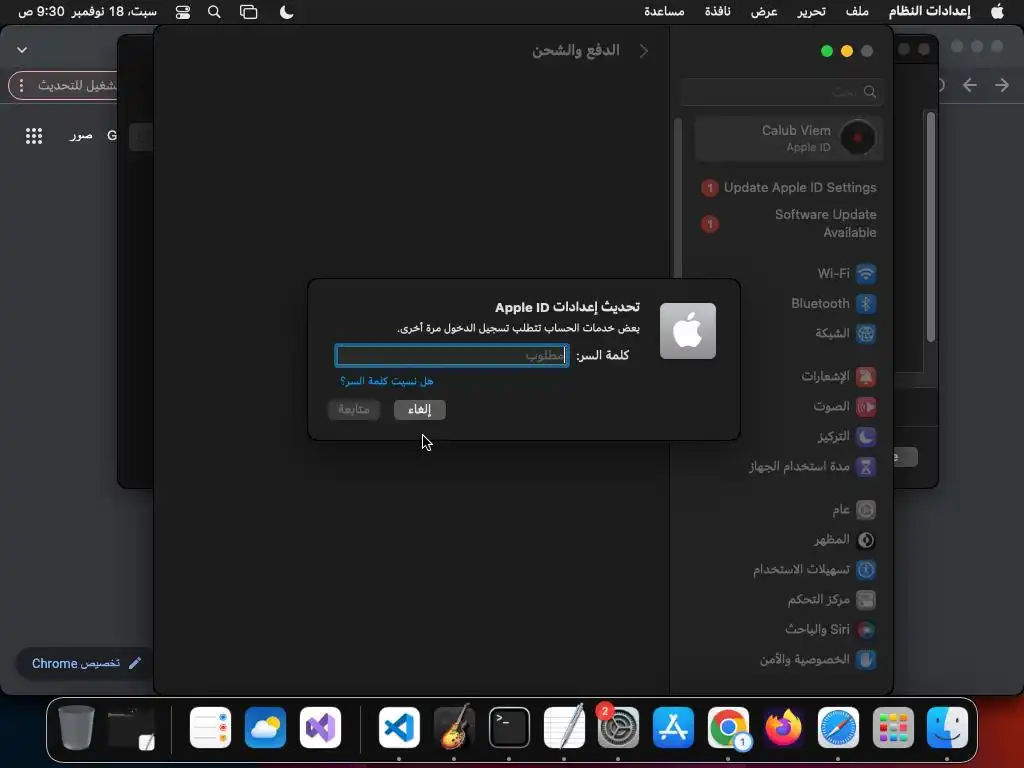Click scrollbar in window behind Settings
1024x768 pixels.
click(931, 227)
